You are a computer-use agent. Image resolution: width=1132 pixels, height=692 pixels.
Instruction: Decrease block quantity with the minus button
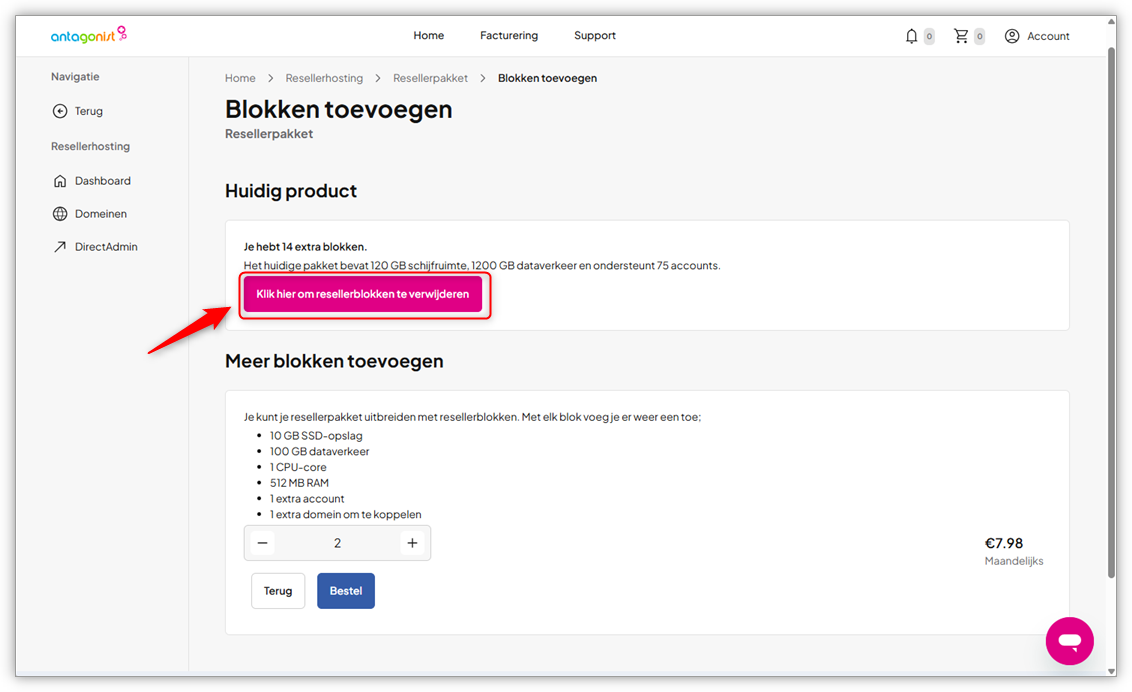tap(262, 542)
